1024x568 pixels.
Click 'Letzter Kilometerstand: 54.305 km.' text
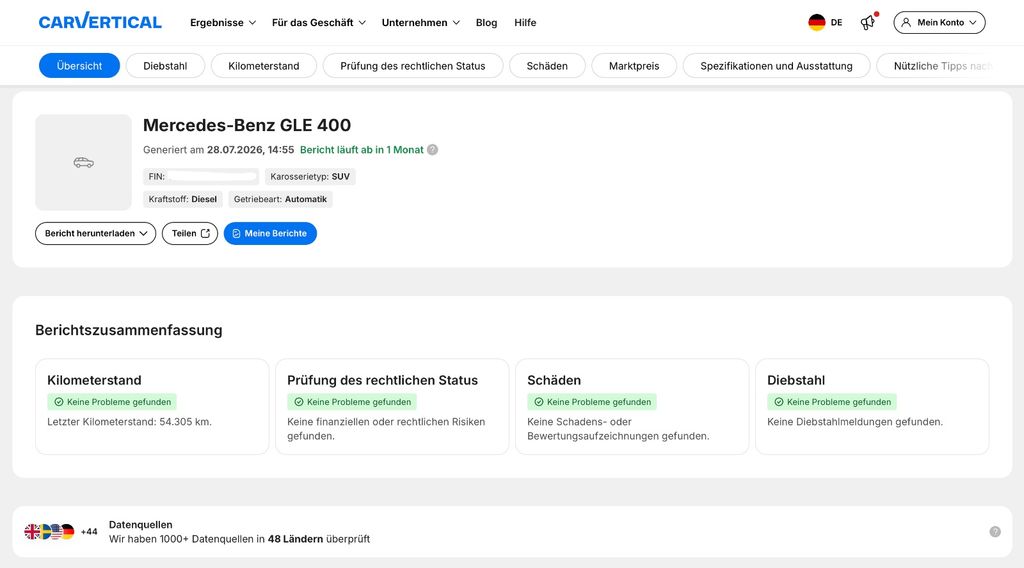[129, 422]
